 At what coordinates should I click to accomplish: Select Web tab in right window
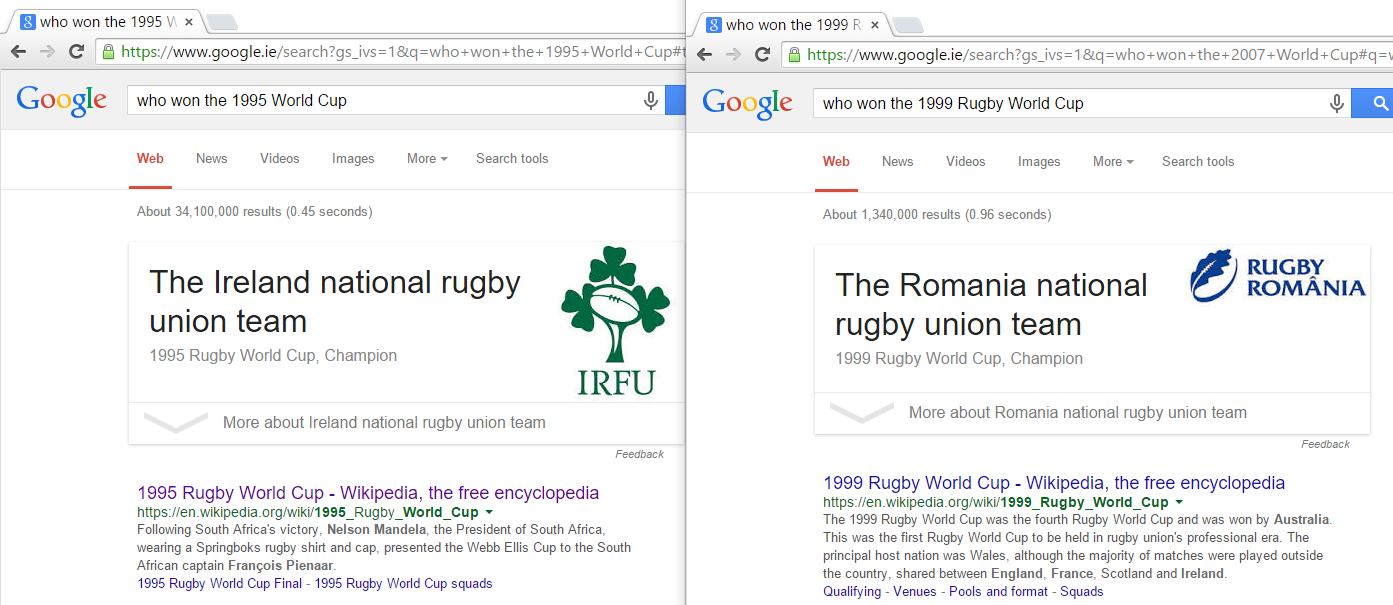(836, 161)
